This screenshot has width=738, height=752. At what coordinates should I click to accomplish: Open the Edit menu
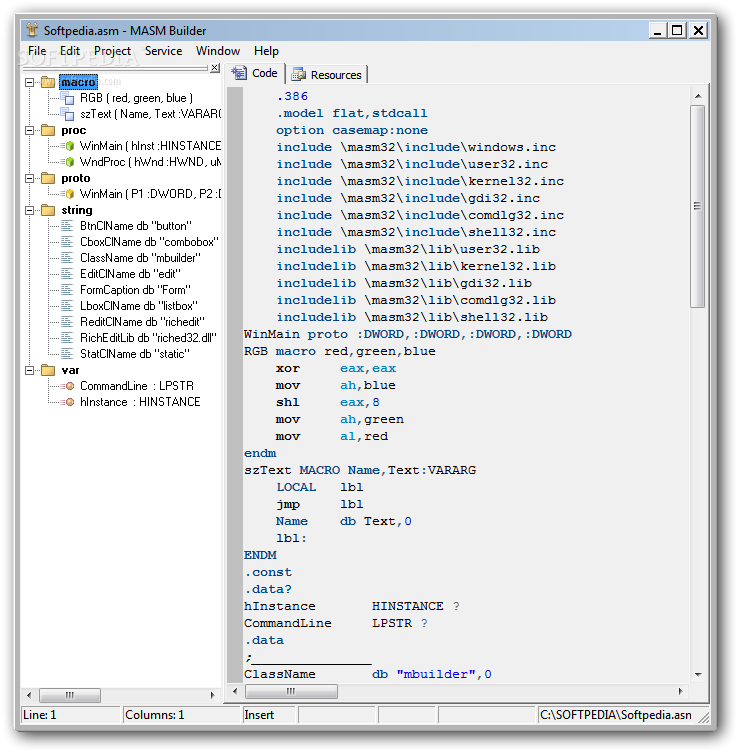point(70,51)
